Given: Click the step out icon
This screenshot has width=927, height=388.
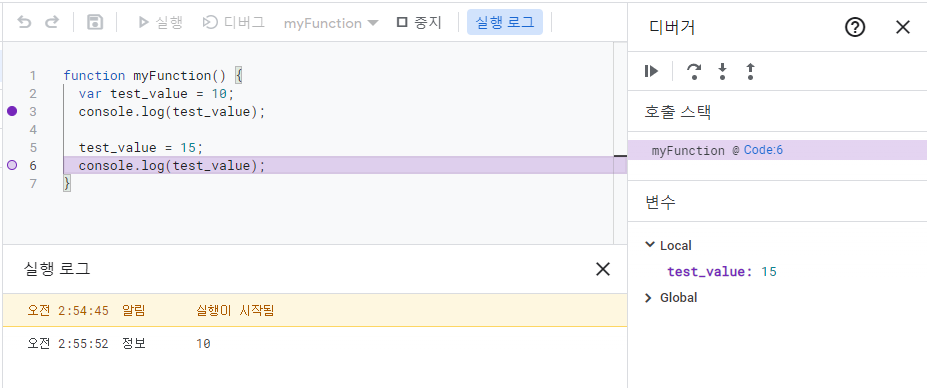Looking at the screenshot, I should click(750, 72).
